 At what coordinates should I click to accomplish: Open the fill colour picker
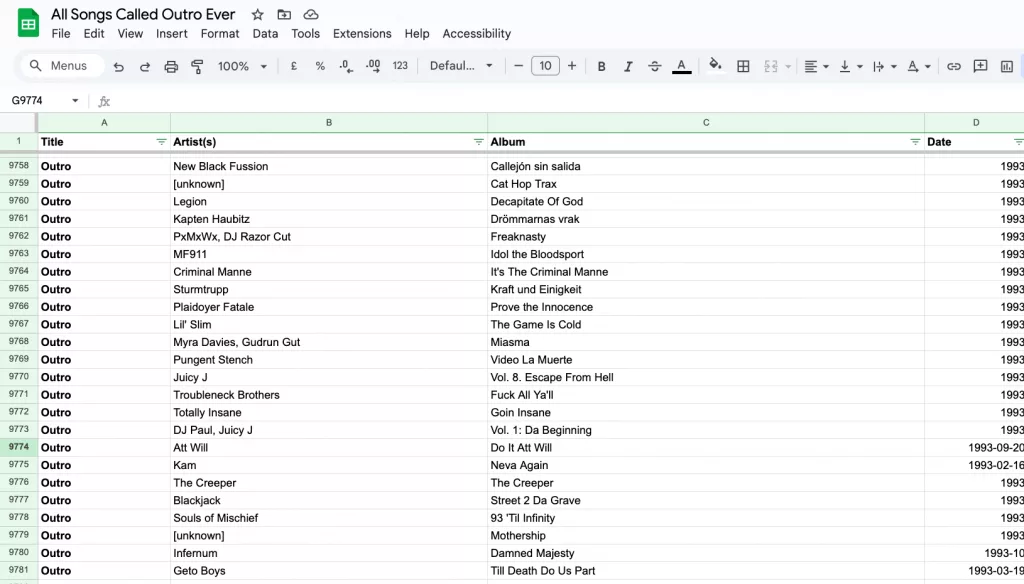(715, 66)
